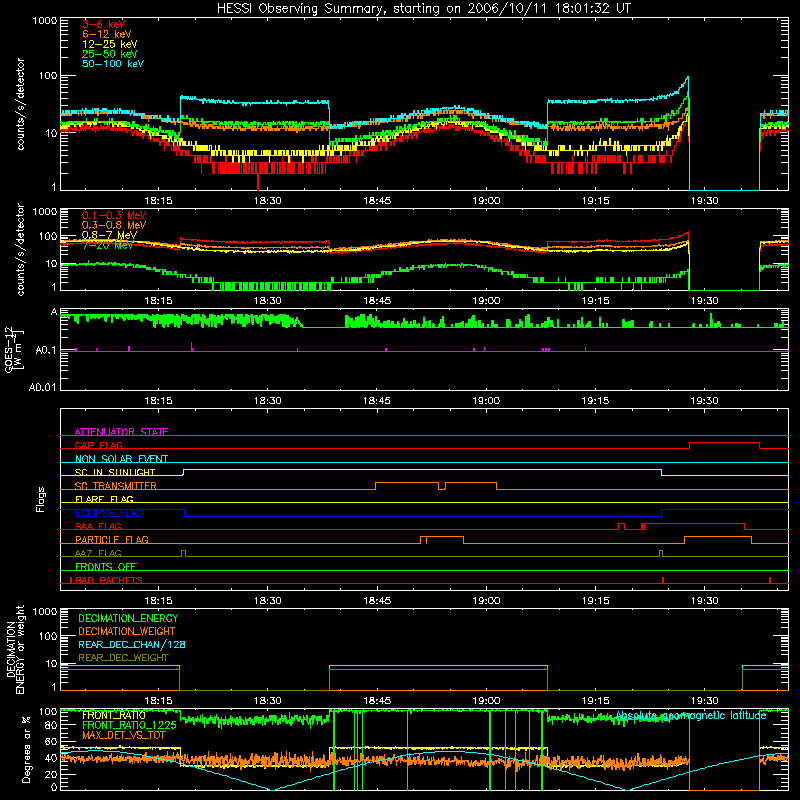Screen dimensions: 800x800
Task: Select the REAR_DEC_WEIGHT legend label
Action: pyautogui.click(x=123, y=658)
